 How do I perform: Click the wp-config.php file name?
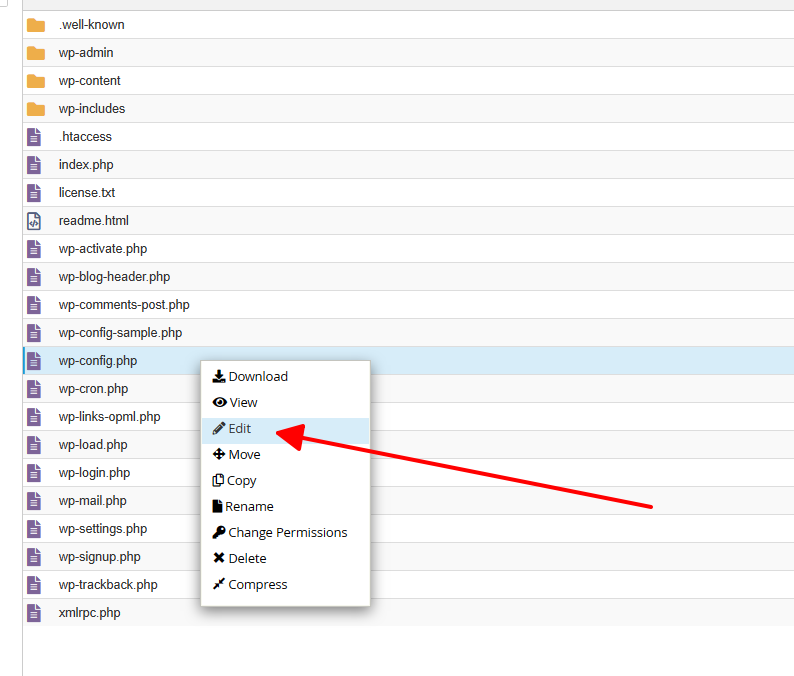98,361
